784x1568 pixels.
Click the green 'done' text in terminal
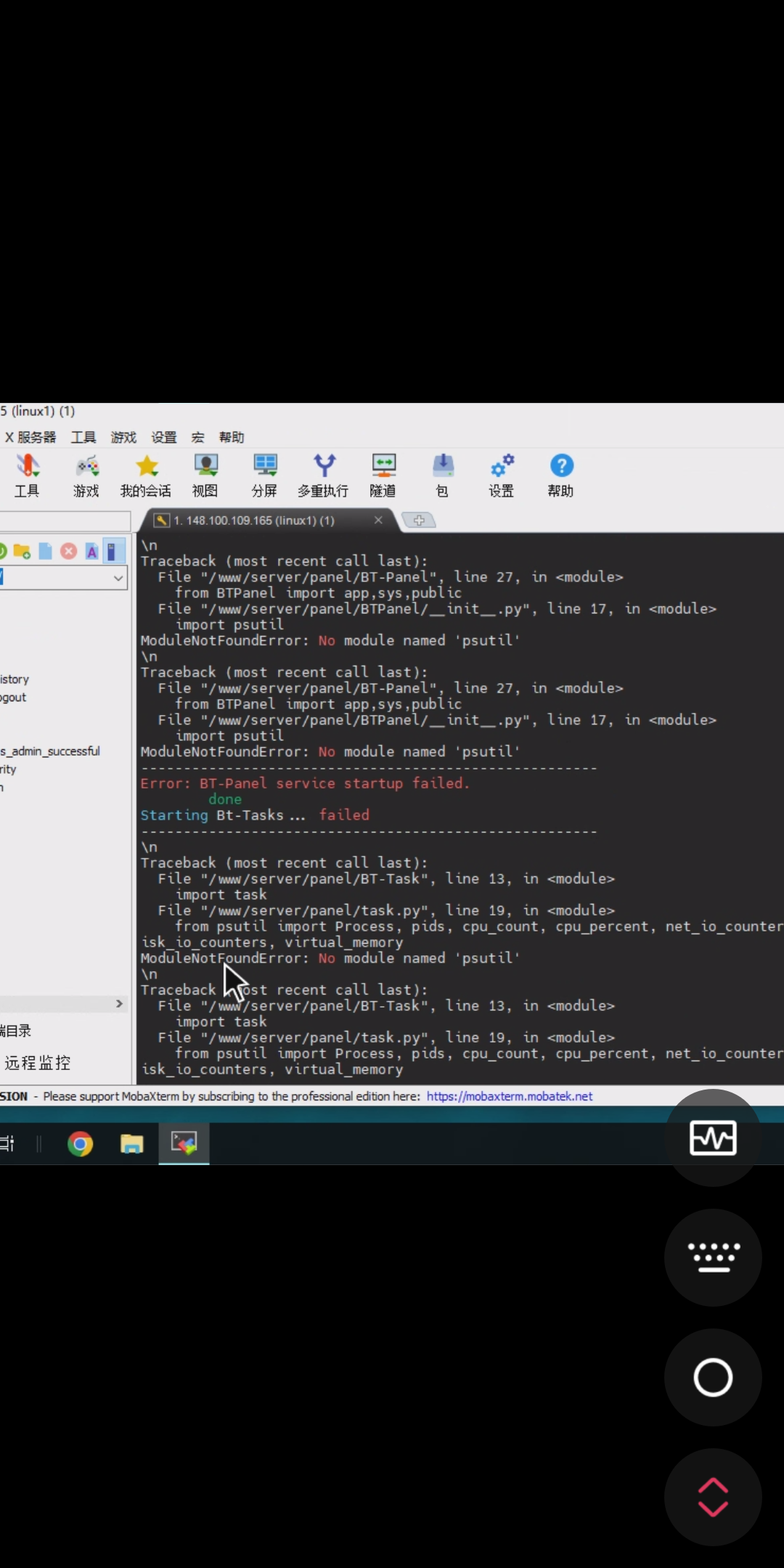click(x=225, y=799)
